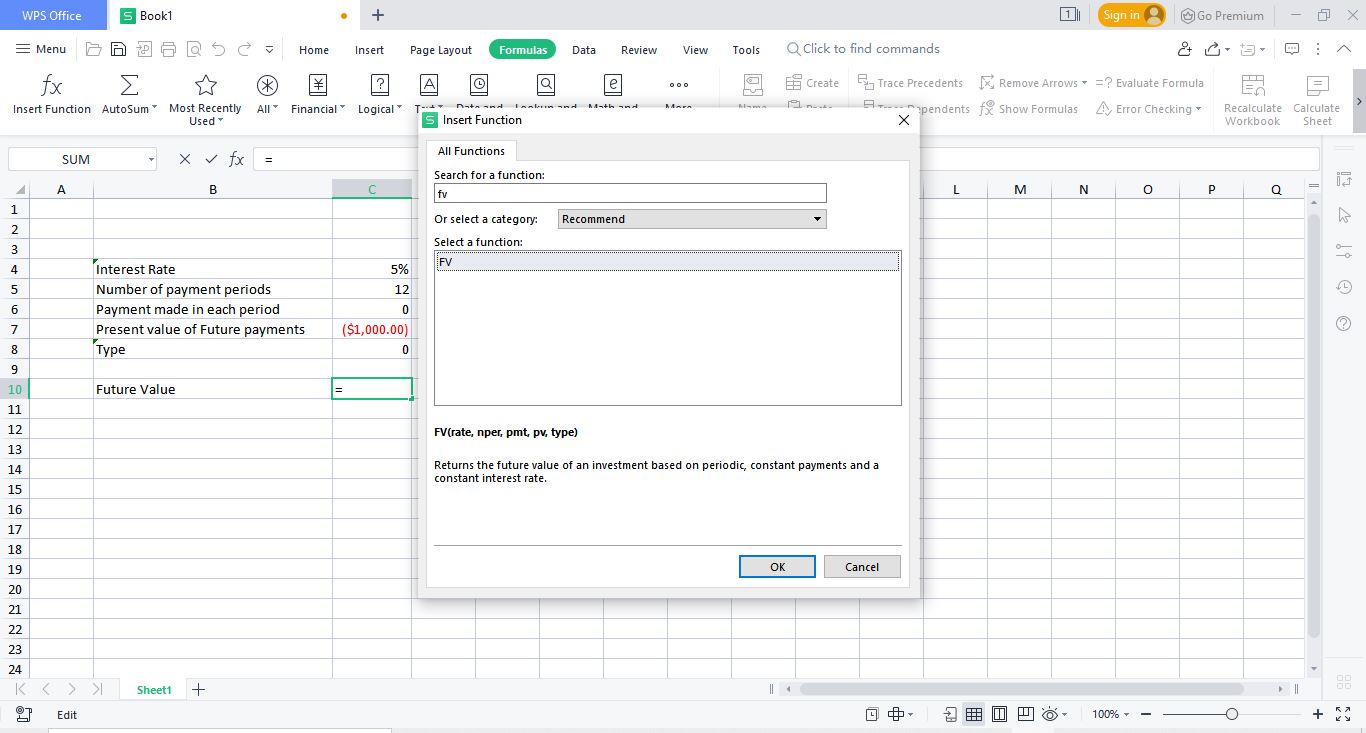Open the AutoSum sigma function

coord(129,85)
